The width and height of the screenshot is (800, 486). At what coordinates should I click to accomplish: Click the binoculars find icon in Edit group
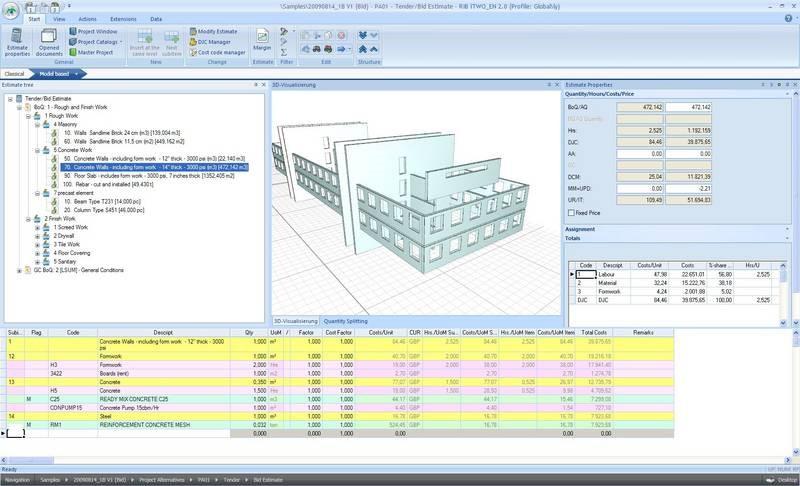(317, 49)
